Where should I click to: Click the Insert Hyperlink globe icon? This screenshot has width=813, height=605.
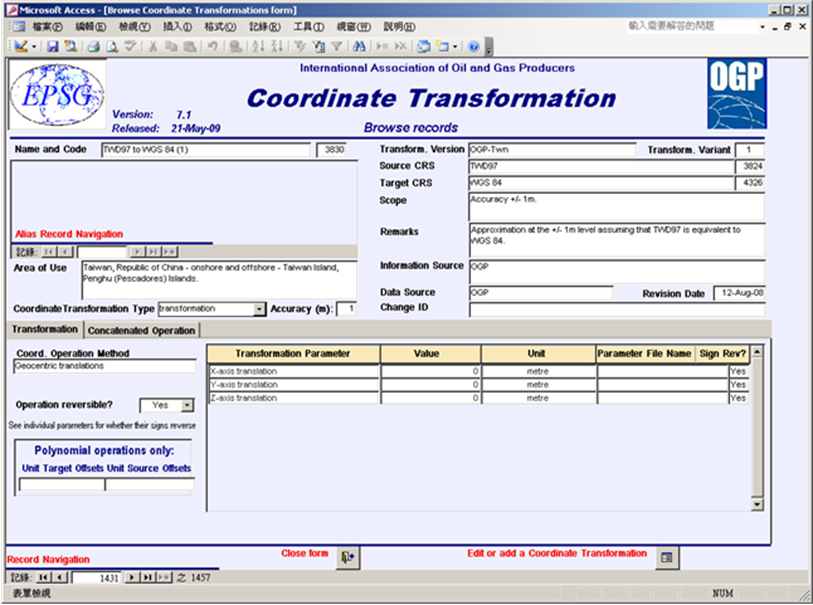[x=236, y=47]
